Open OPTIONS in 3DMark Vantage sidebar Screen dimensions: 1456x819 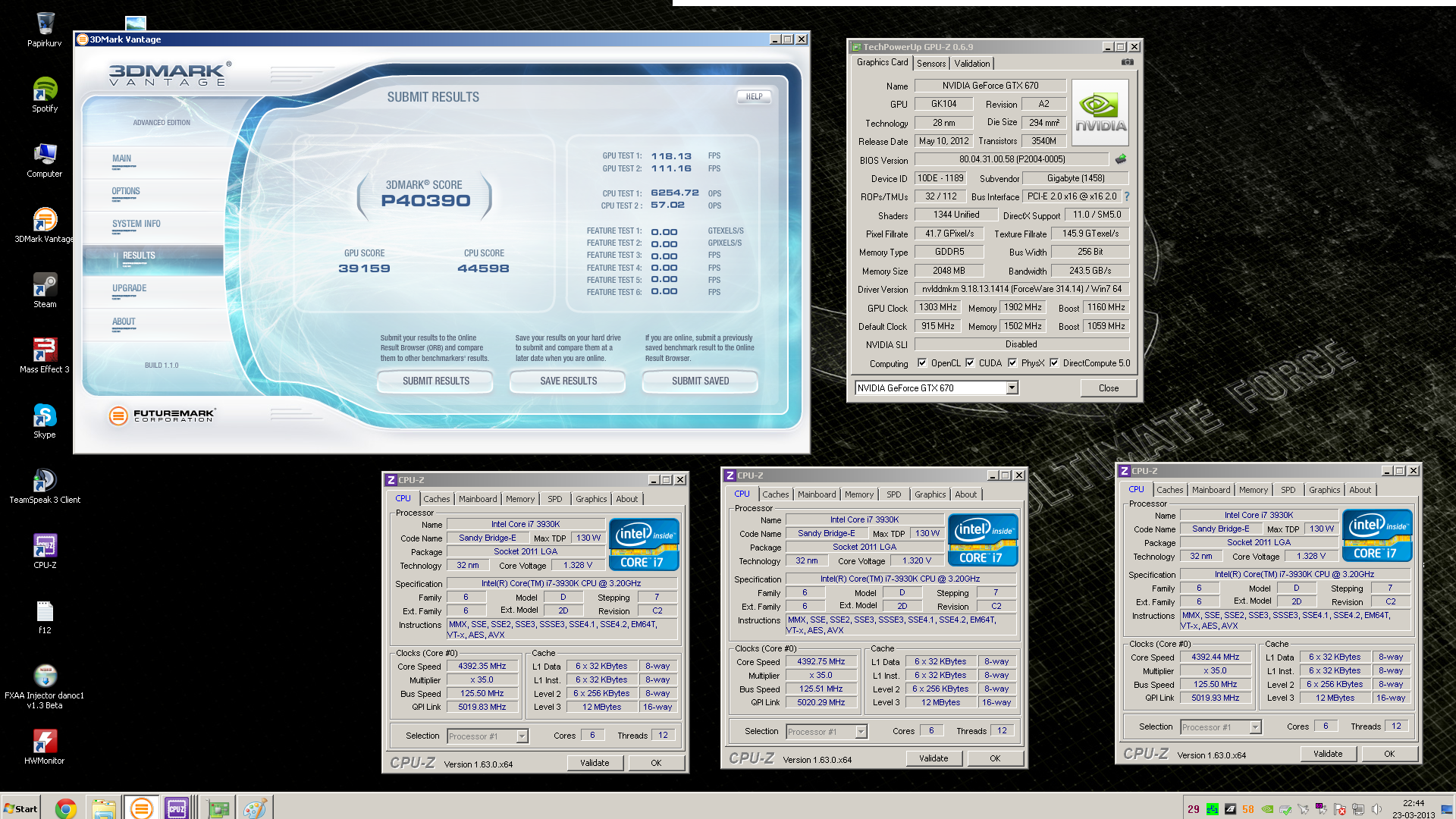point(126,192)
